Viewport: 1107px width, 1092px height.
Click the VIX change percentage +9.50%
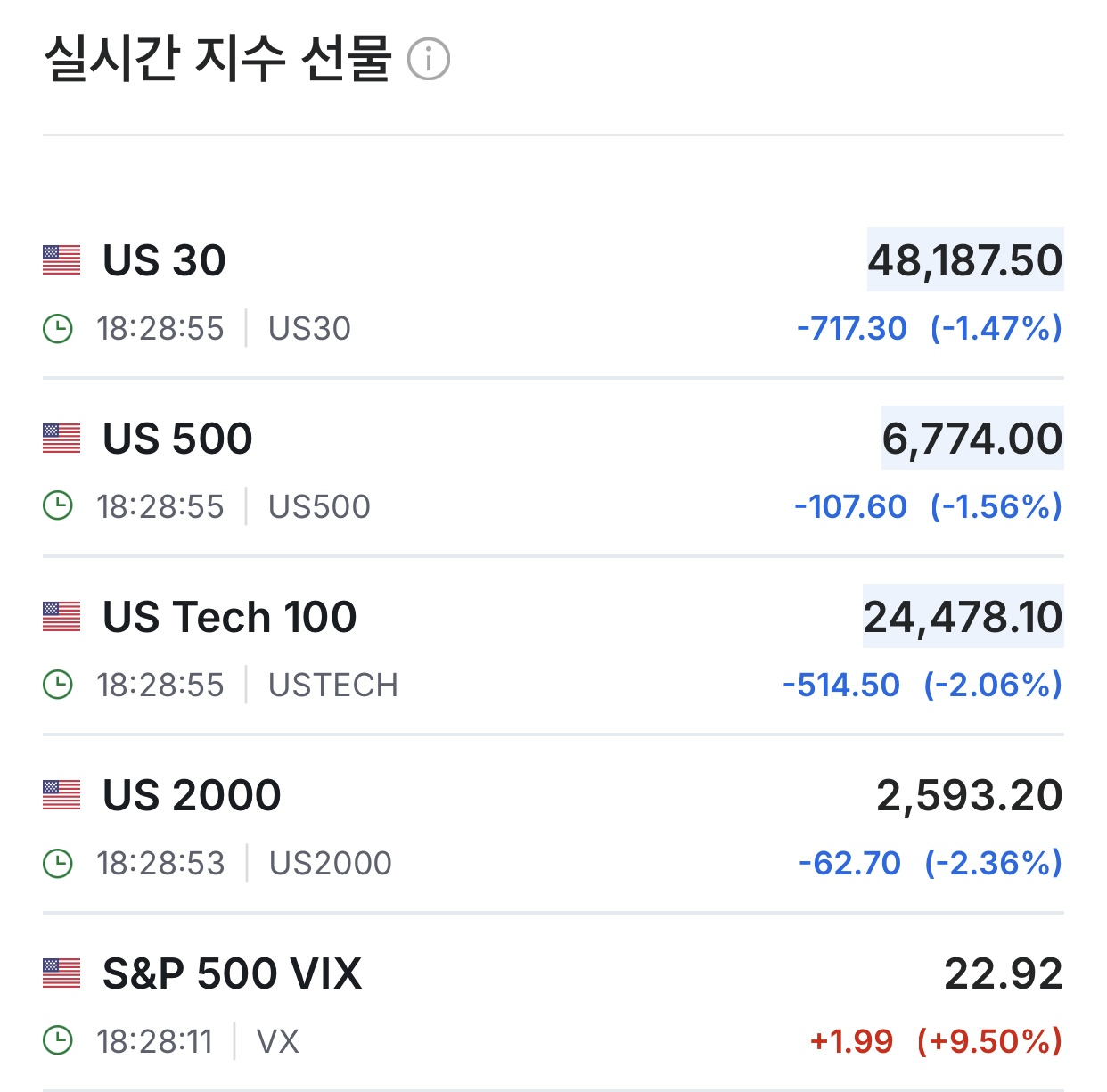[989, 1041]
